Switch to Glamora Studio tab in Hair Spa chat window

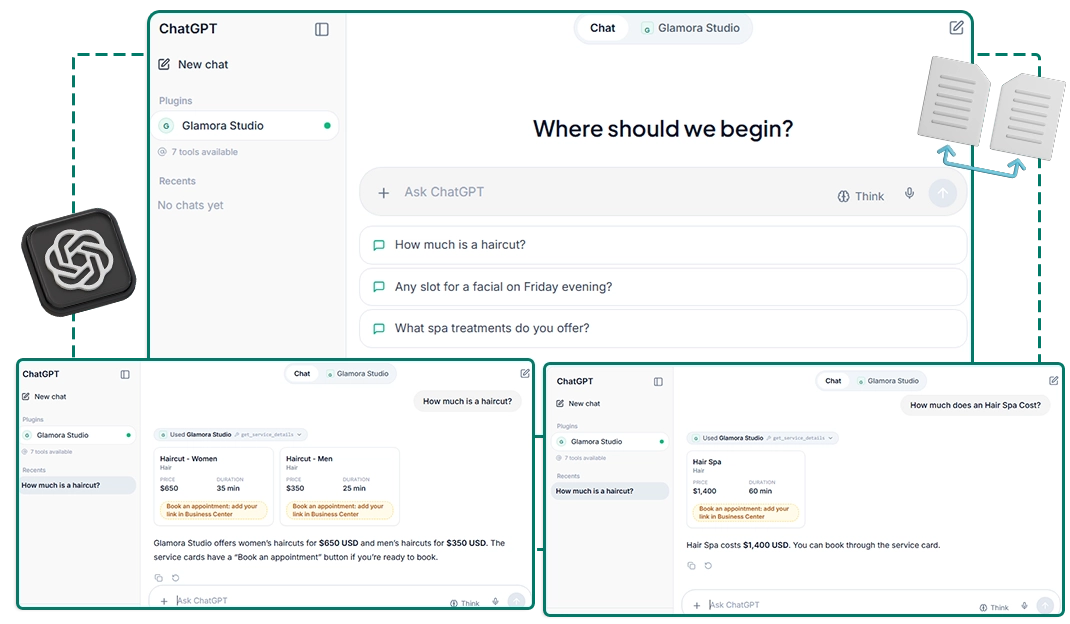888,381
